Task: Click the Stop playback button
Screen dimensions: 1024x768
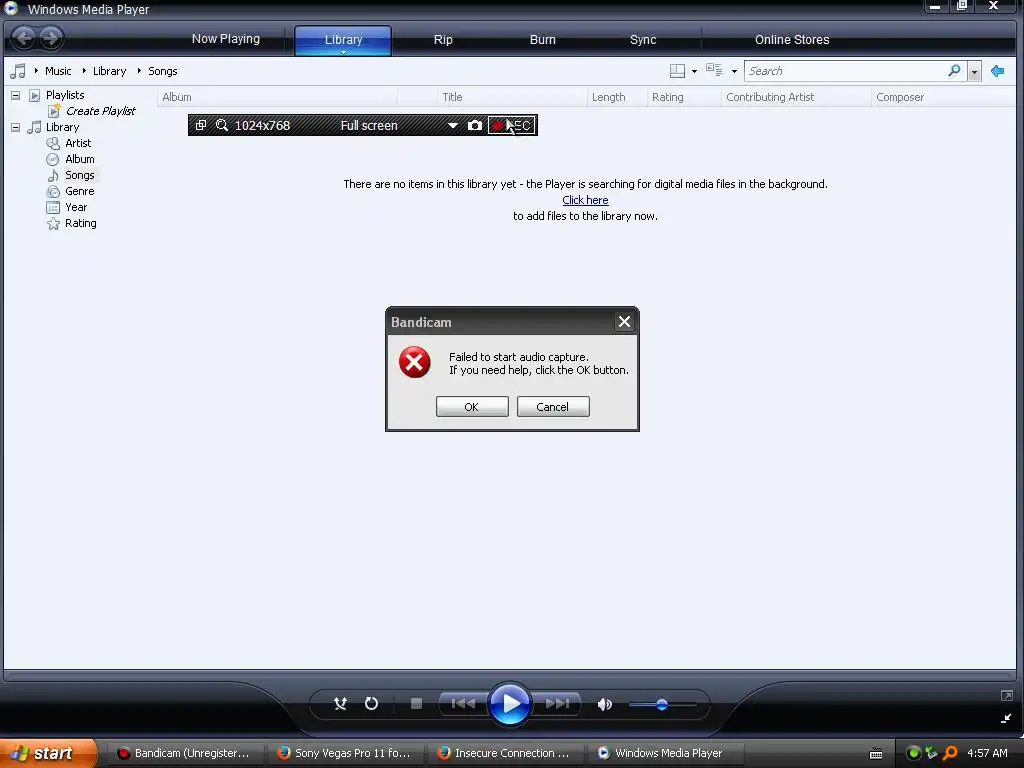Action: [416, 703]
